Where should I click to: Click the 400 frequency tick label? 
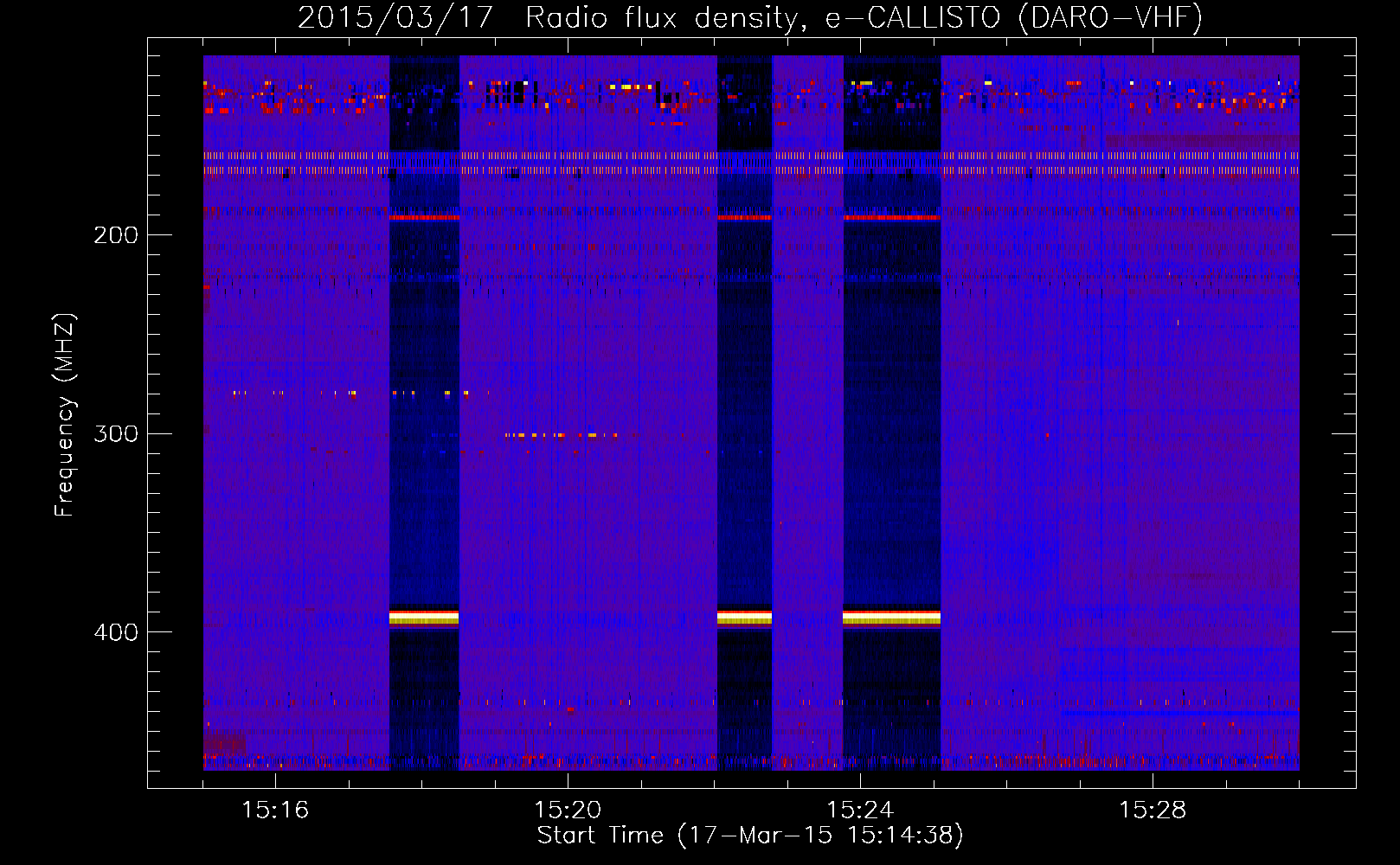pyautogui.click(x=116, y=632)
